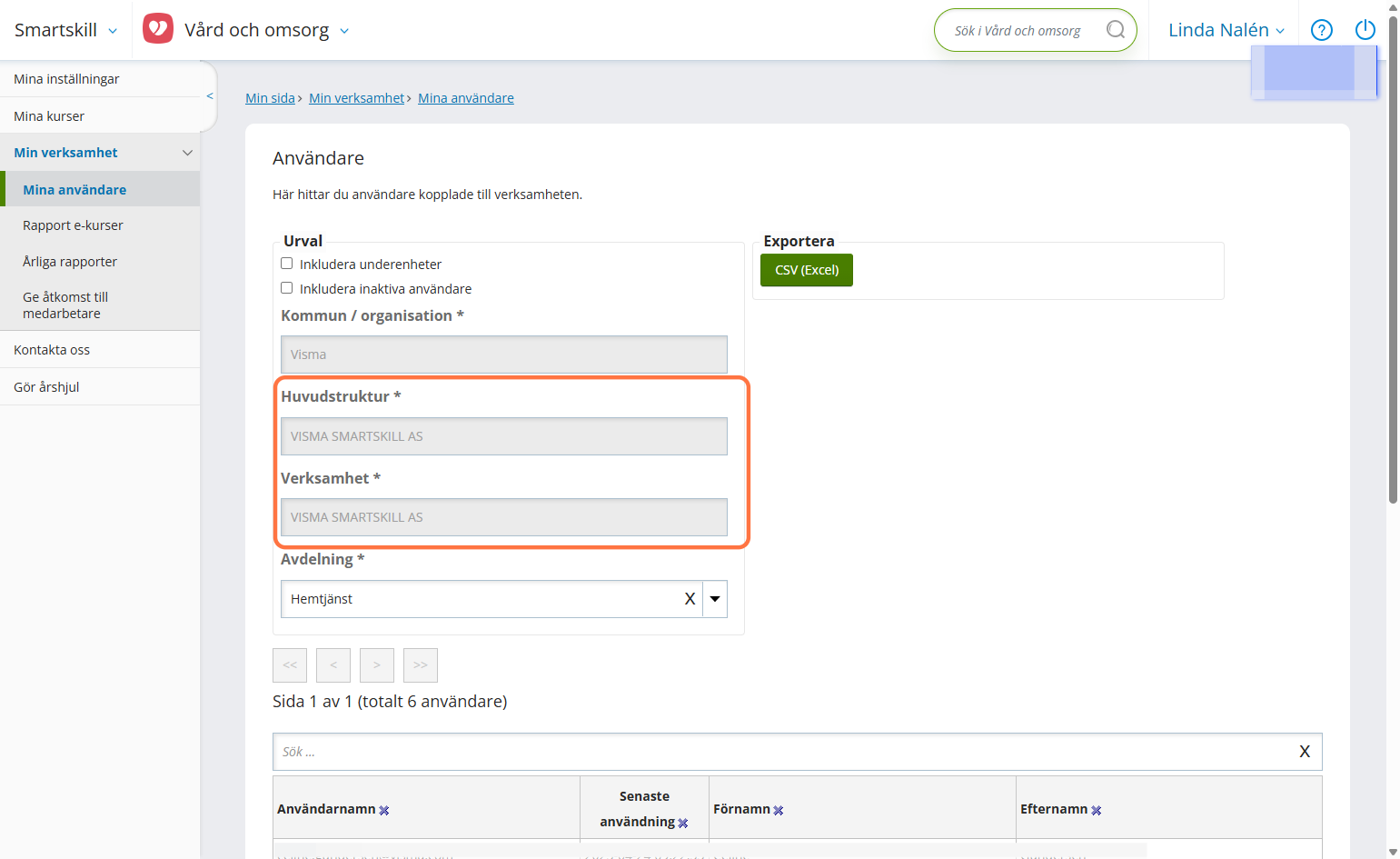Open Rapport e-kurser in the sidebar

(73, 225)
